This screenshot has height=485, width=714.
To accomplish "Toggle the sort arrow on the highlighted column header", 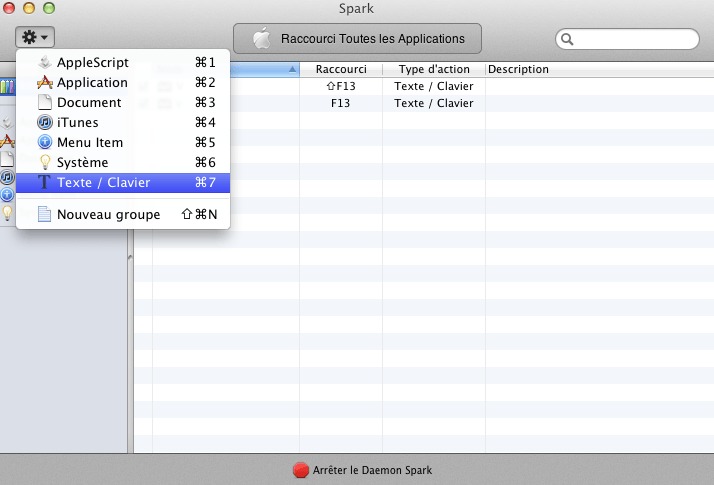I will pyautogui.click(x=292, y=70).
